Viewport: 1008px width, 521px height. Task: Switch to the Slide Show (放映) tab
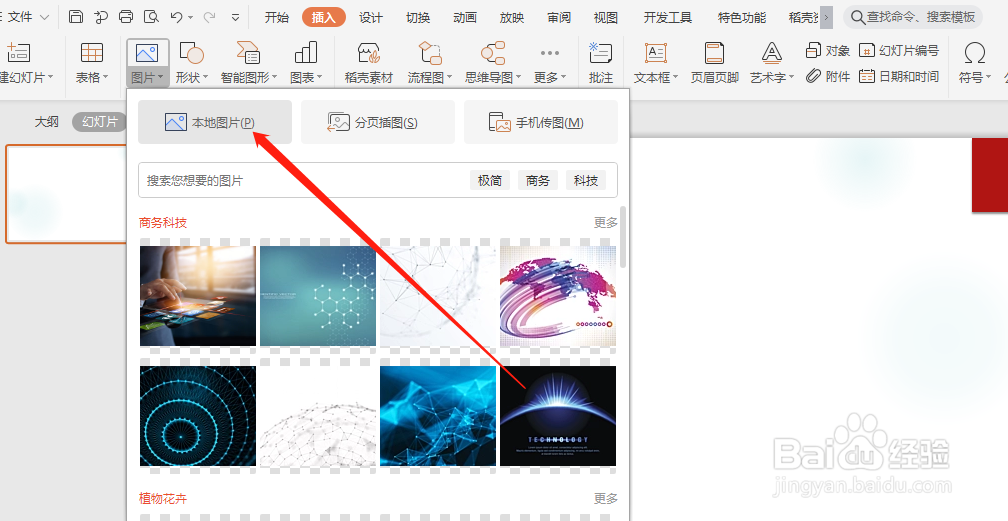[x=512, y=17]
